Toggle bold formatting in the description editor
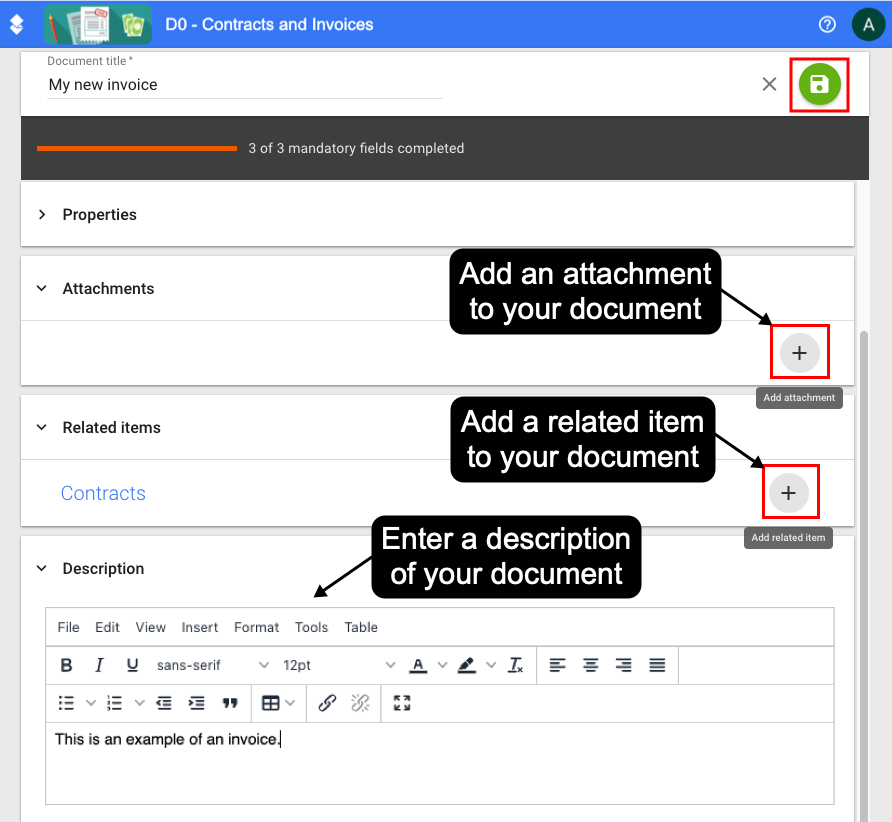The width and height of the screenshot is (892, 822). coord(66,664)
